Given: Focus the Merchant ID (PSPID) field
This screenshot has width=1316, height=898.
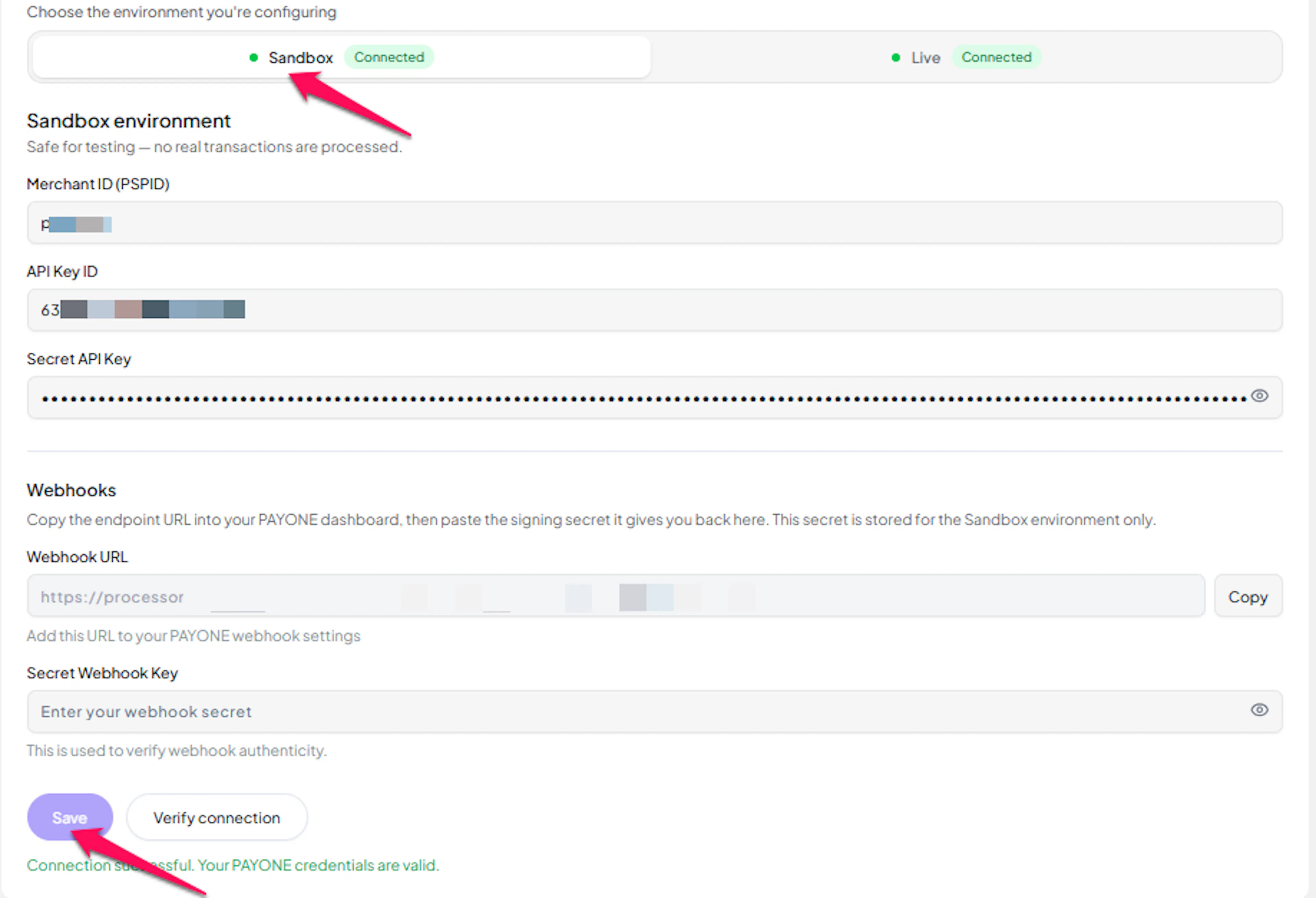Looking at the screenshot, I should (x=655, y=223).
